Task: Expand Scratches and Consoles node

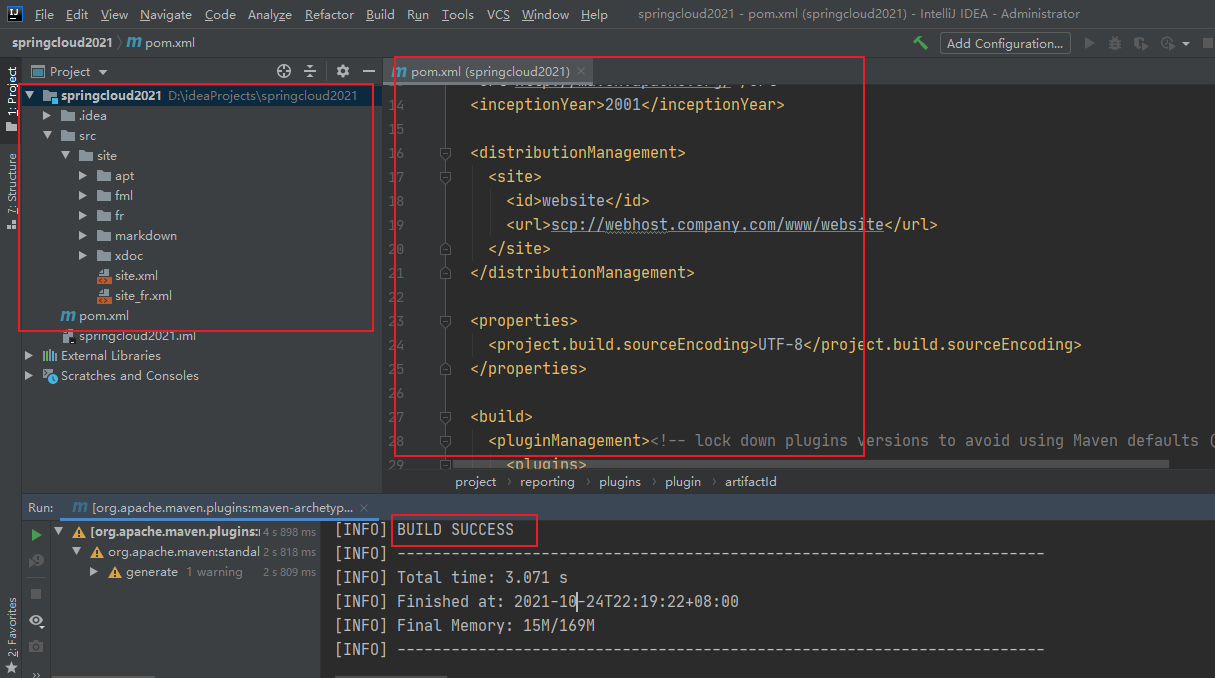Action: pyautogui.click(x=29, y=376)
